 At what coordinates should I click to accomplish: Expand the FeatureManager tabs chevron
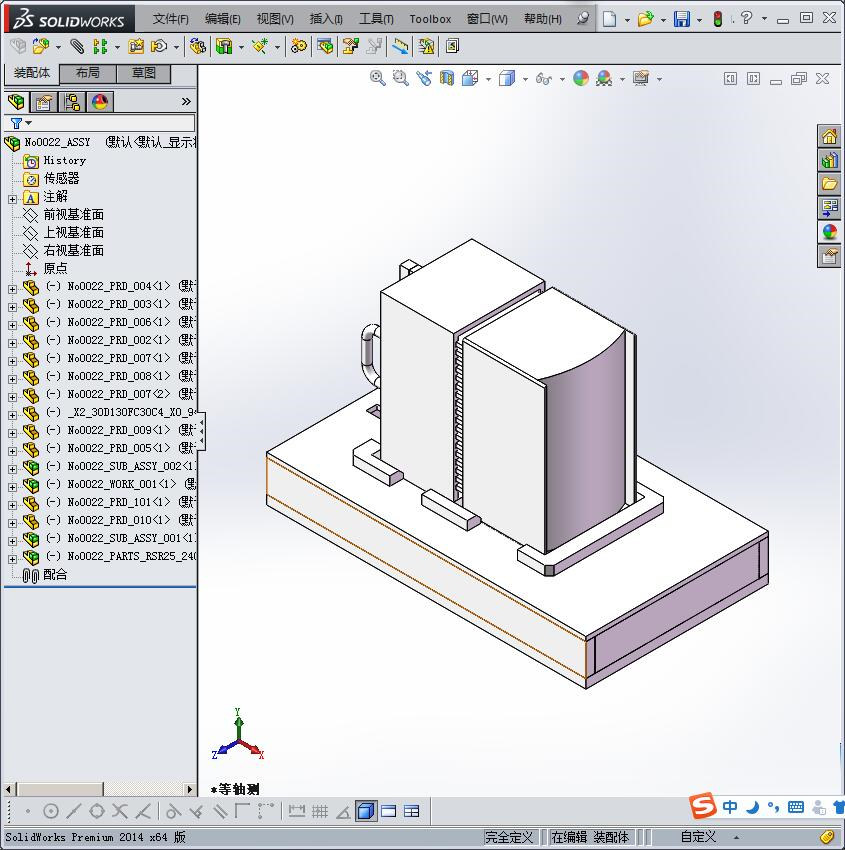pos(186,101)
